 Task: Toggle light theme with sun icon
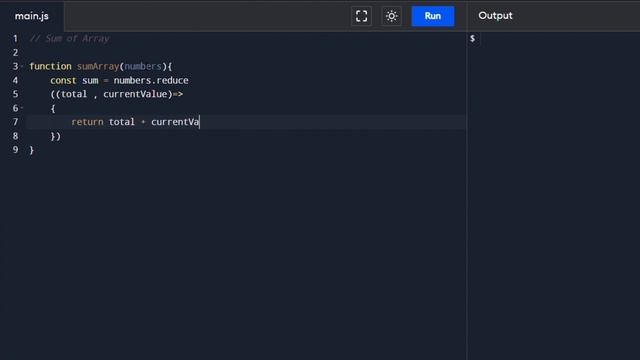391,16
